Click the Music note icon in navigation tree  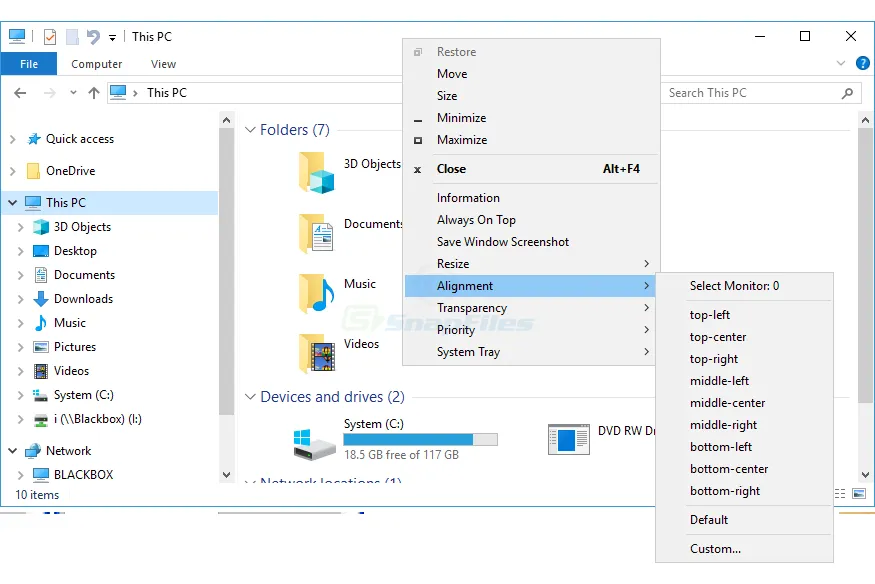(x=41, y=323)
